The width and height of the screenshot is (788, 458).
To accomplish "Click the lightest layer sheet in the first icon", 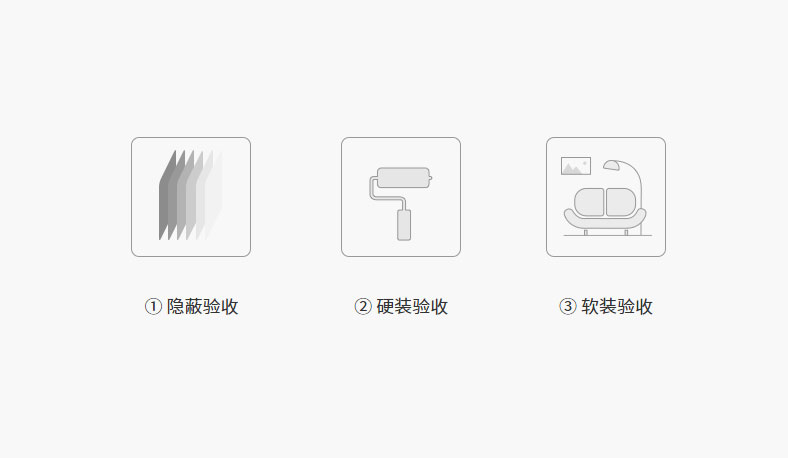I will click(x=215, y=195).
